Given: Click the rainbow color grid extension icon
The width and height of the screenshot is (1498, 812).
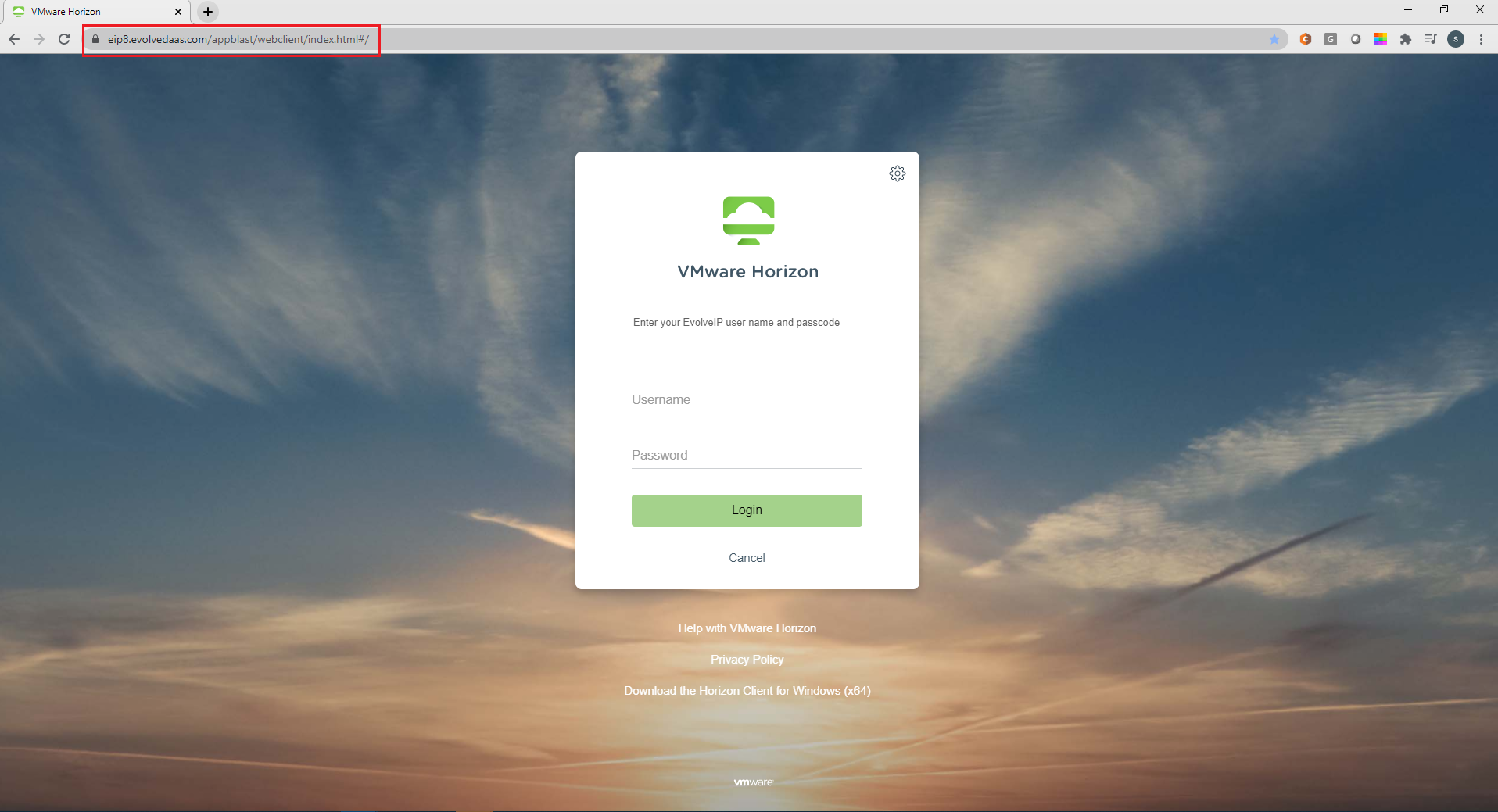Looking at the screenshot, I should click(x=1381, y=39).
